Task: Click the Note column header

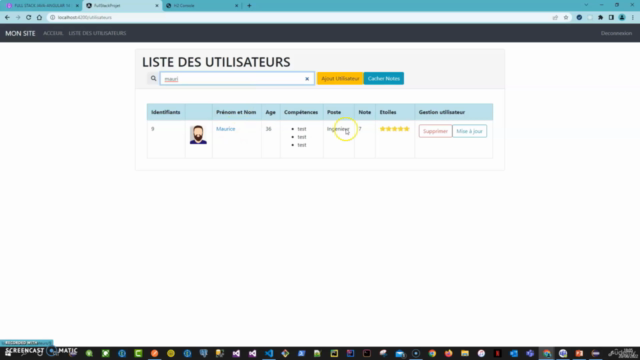Action: click(x=364, y=112)
